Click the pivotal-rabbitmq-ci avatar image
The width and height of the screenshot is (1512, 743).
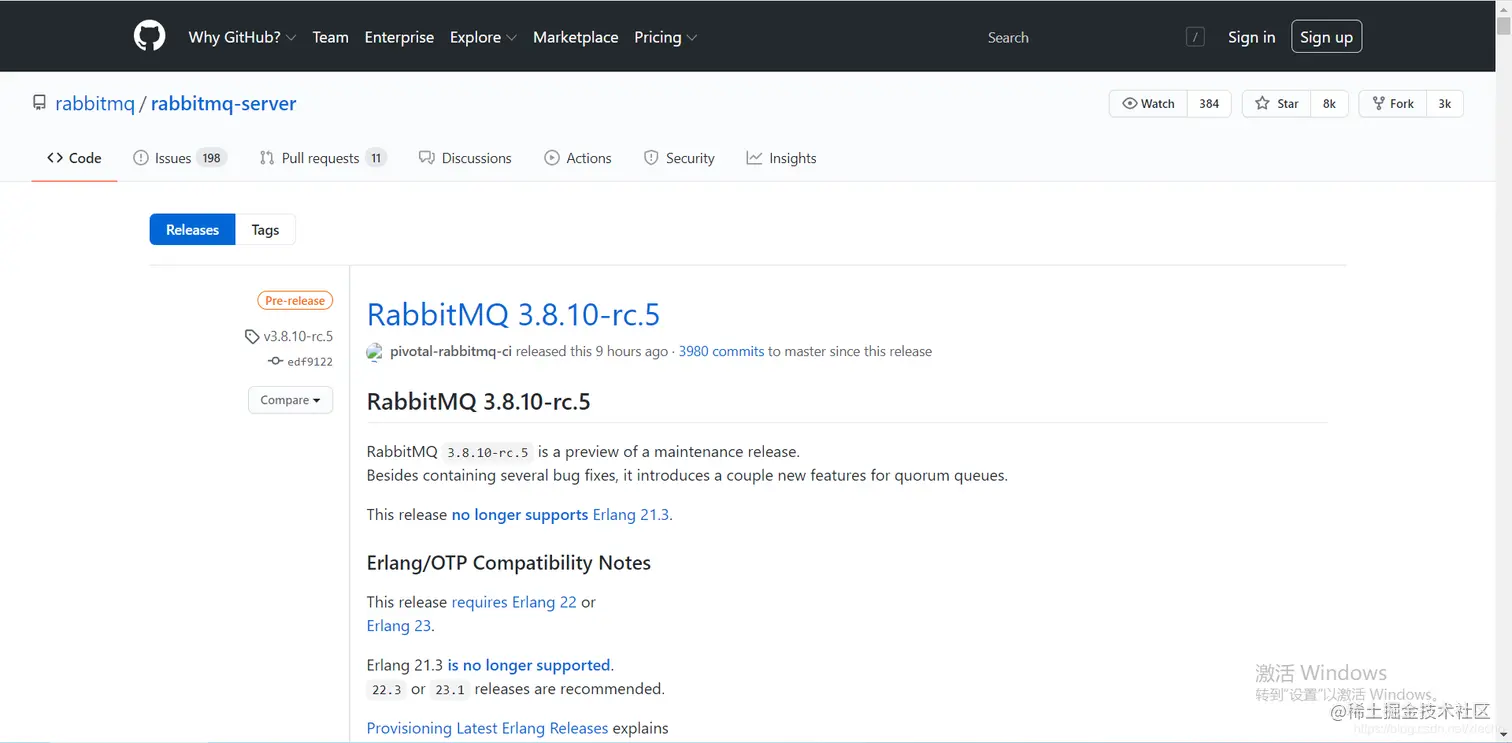(x=375, y=352)
